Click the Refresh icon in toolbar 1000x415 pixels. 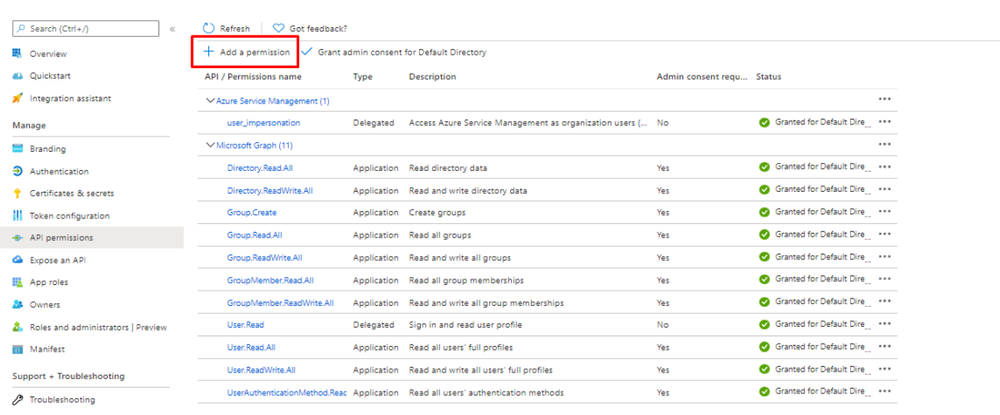208,29
